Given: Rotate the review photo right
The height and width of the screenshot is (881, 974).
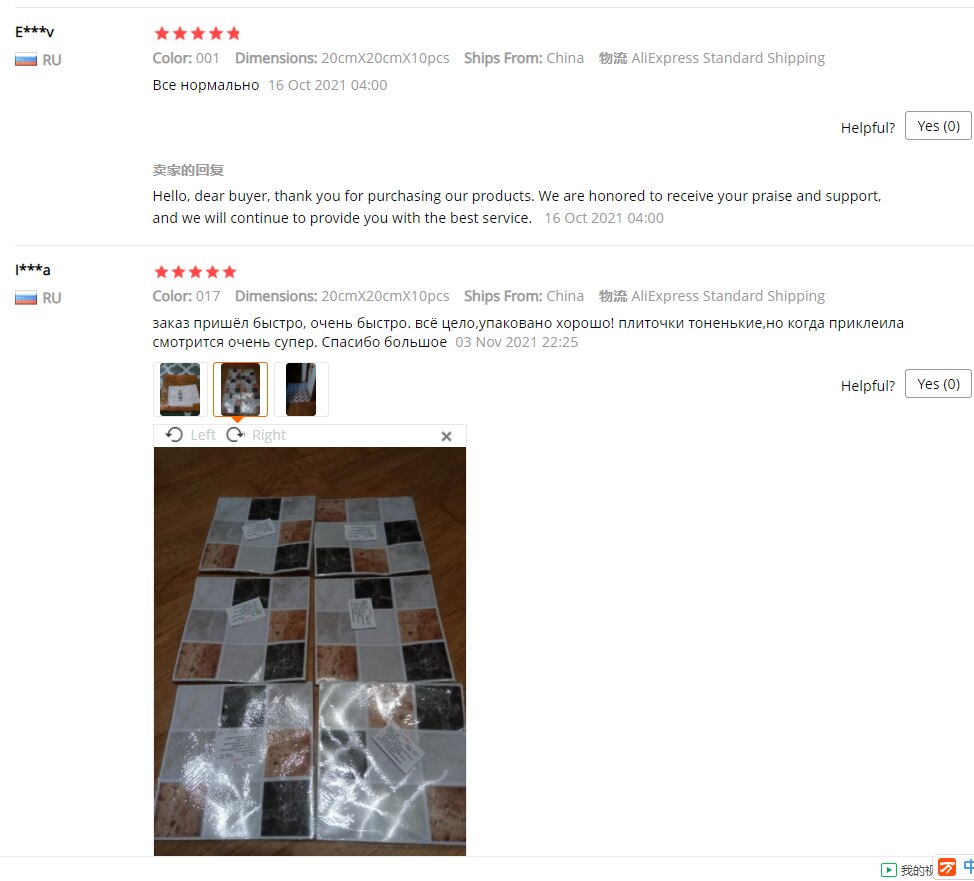Looking at the screenshot, I should [235, 435].
